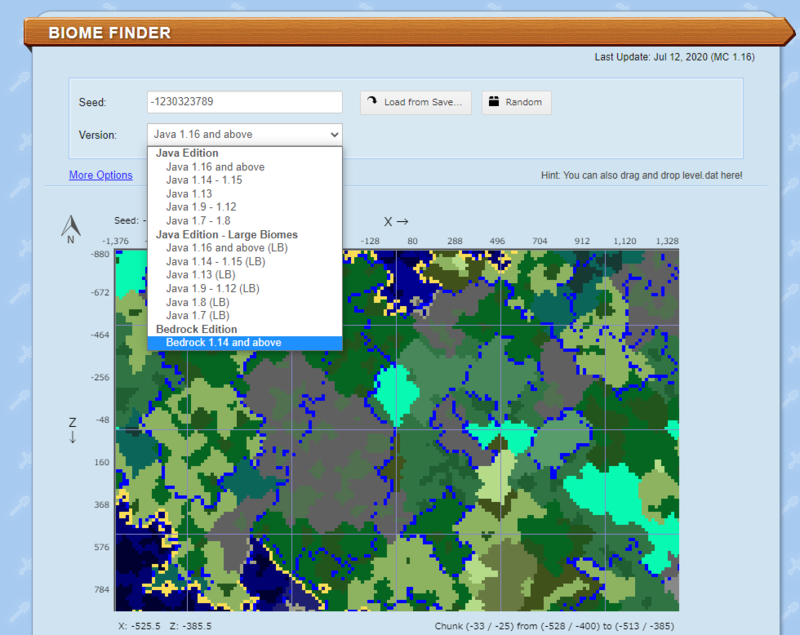The image size is (800, 635).
Task: Click the biome map canvas
Action: click(396, 430)
